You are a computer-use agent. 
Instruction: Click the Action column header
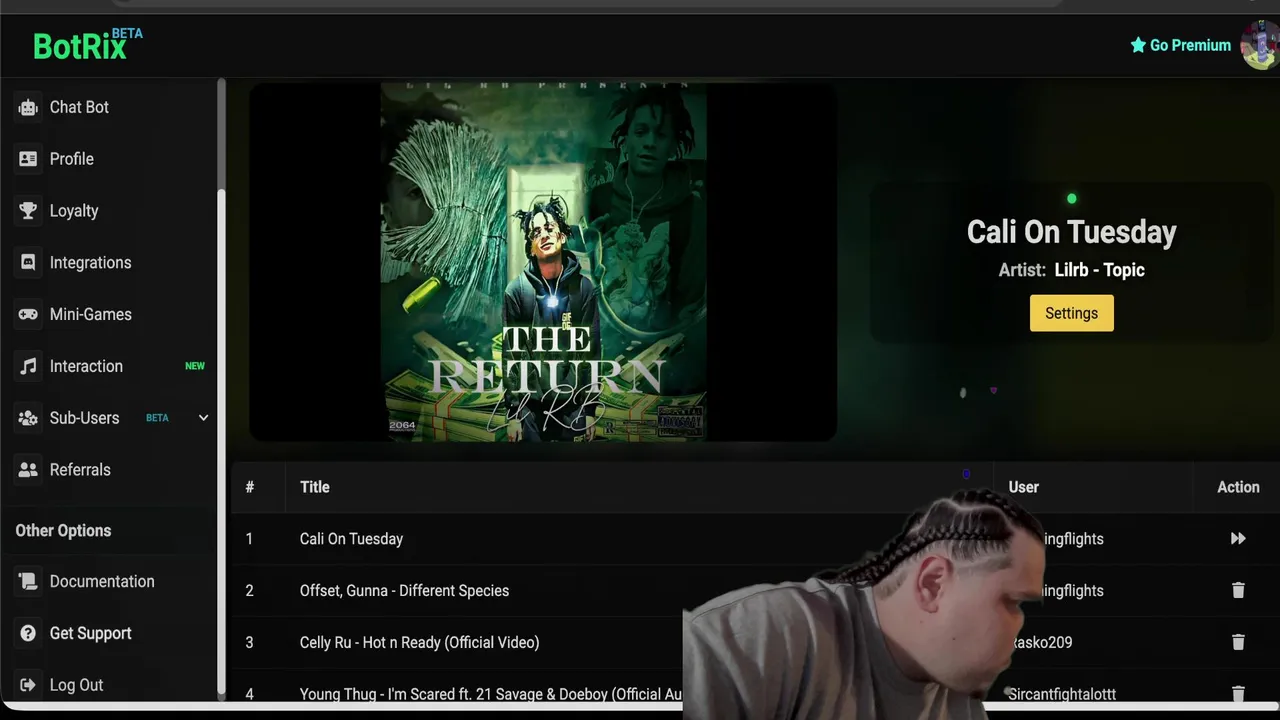point(1238,487)
